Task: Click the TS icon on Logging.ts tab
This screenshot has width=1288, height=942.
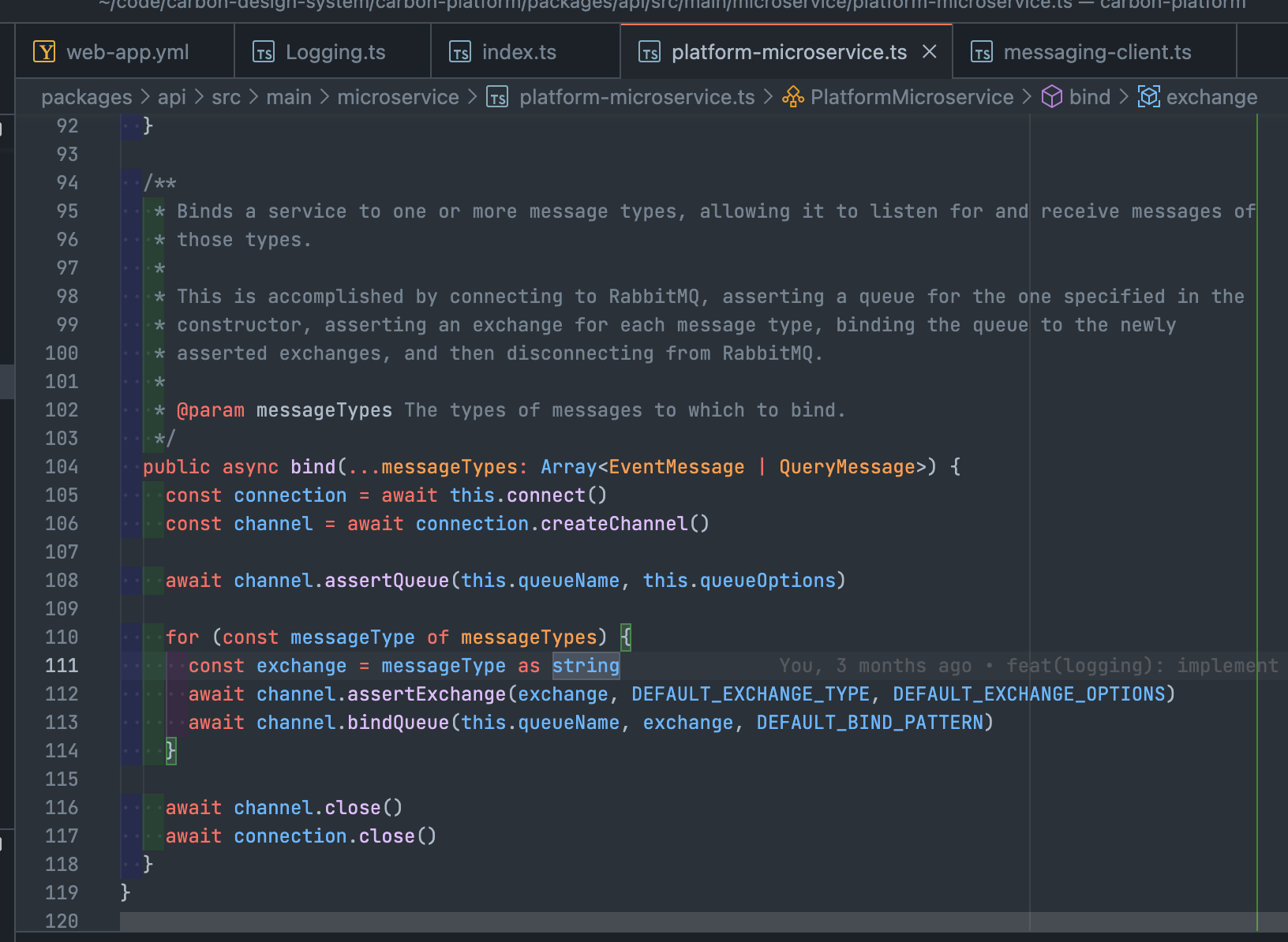Action: coord(264,52)
